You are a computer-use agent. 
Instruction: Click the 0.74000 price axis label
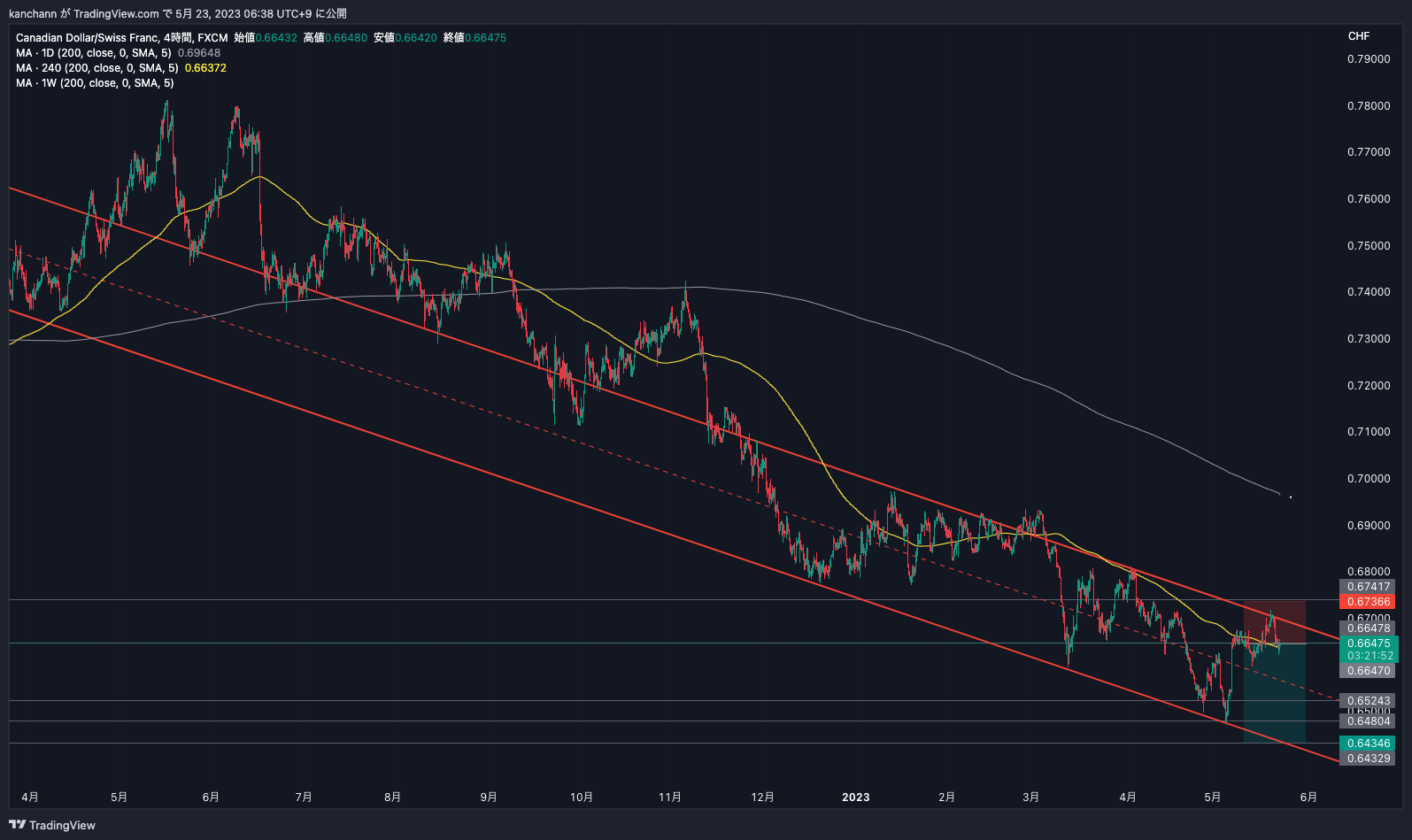click(x=1369, y=292)
